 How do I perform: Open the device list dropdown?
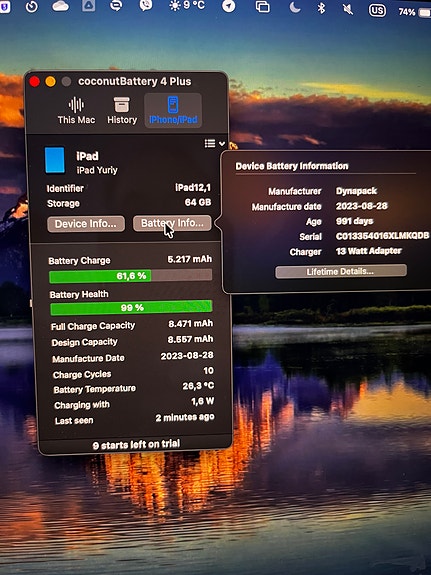215,143
